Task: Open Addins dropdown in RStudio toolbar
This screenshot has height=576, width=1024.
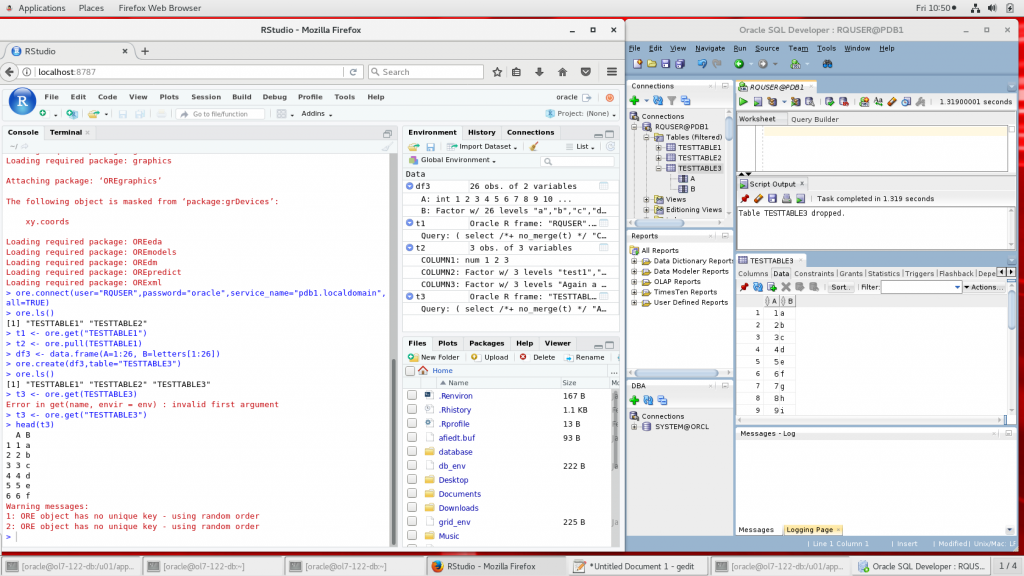Action: (317, 114)
